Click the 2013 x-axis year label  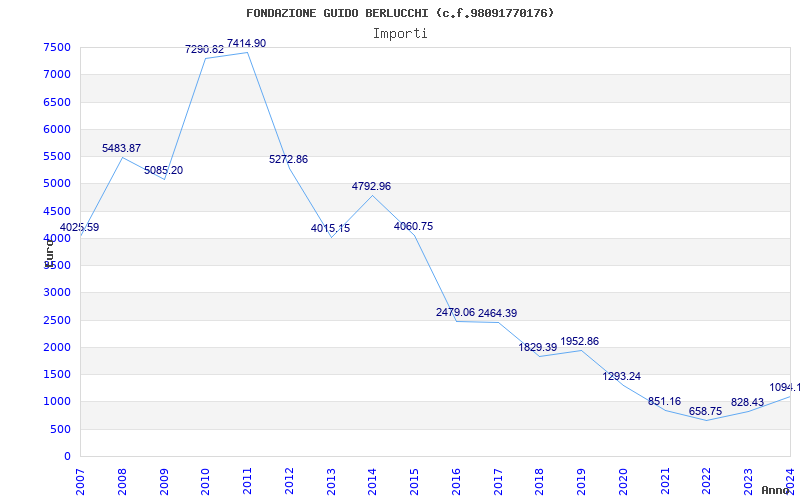pos(331,481)
